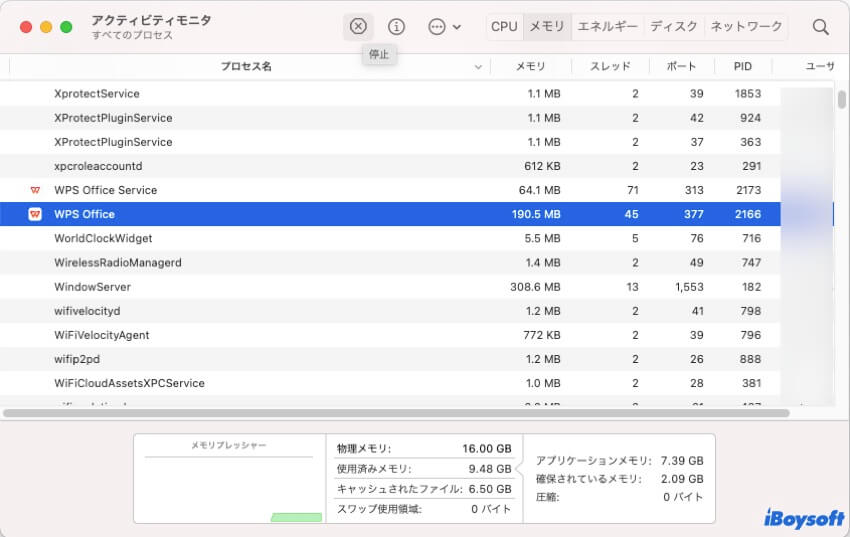Click the キャッシュされたファイル 6.50 GB entry
Image resolution: width=850 pixels, height=537 pixels.
[x=424, y=489]
